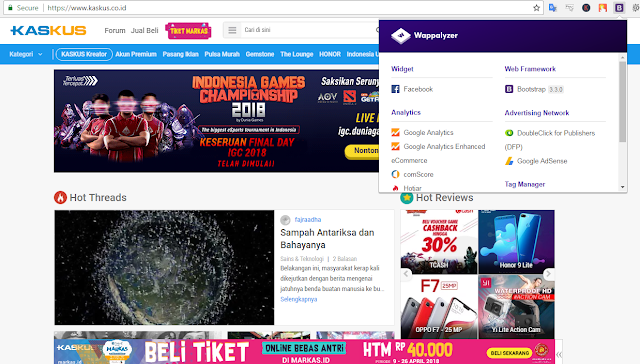Click the Google AdSense icon

509,161
